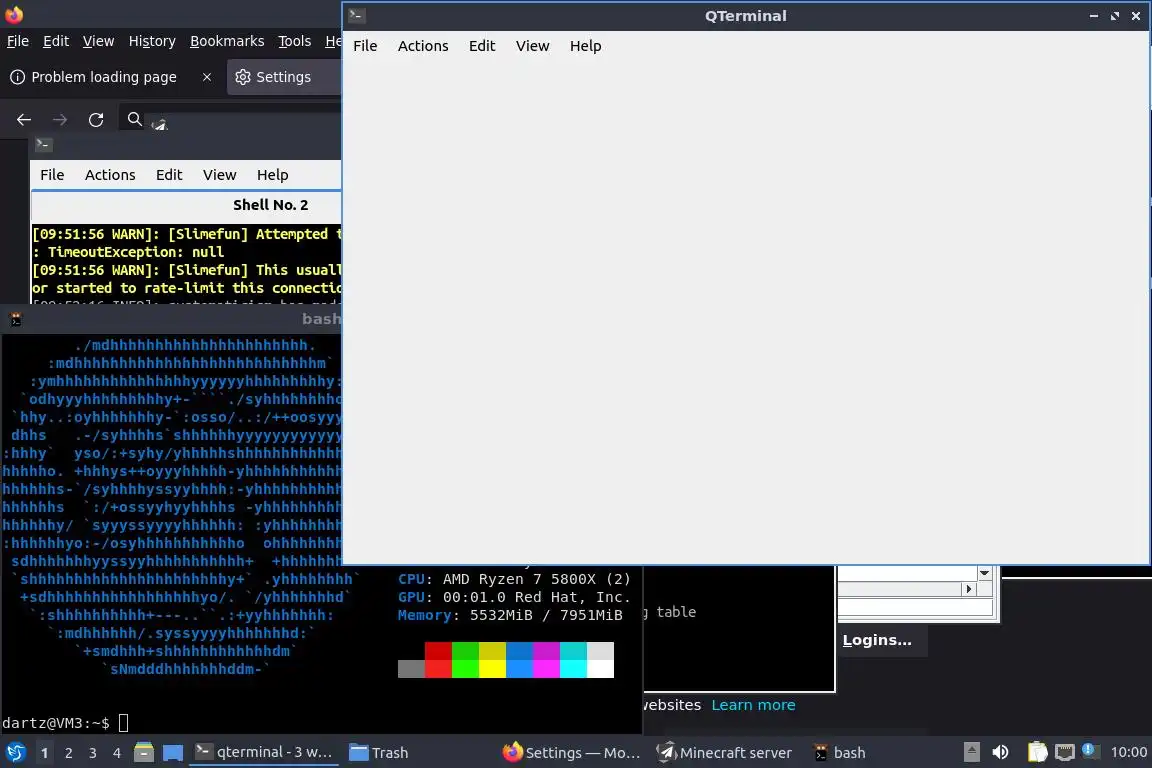Open the notification tray icon with badge
This screenshot has width=1152, height=768.
click(x=1090, y=751)
